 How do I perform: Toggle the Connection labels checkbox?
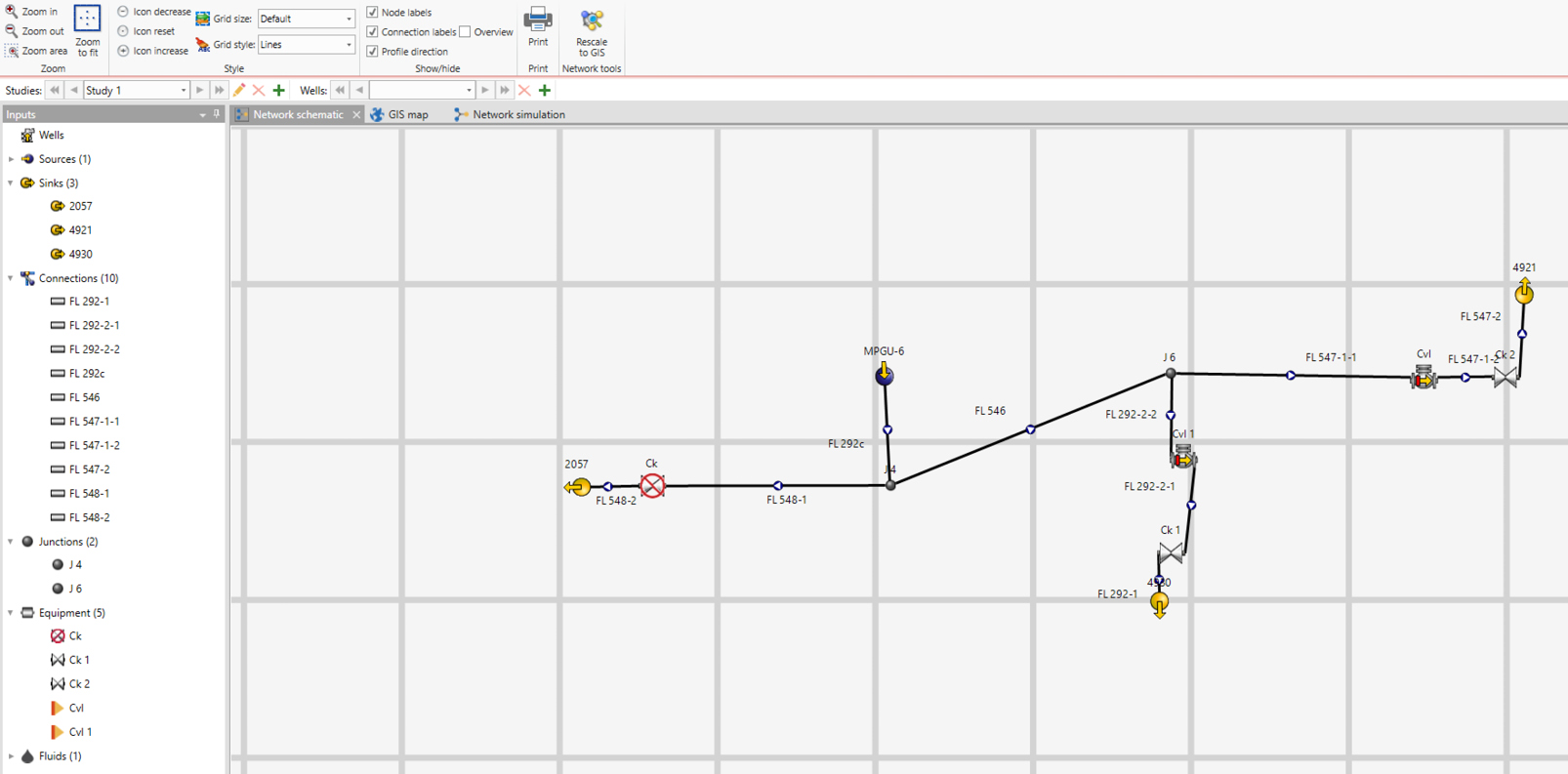coord(372,31)
